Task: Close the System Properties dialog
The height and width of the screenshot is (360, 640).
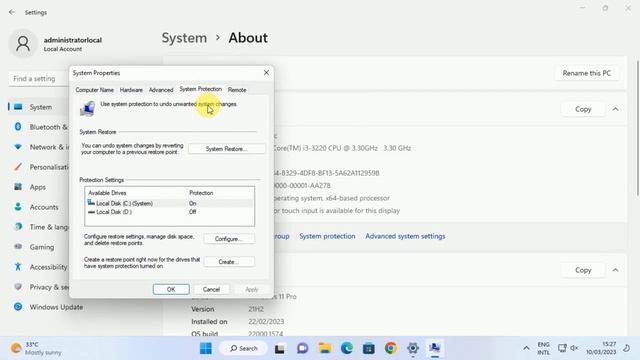Action: 266,73
